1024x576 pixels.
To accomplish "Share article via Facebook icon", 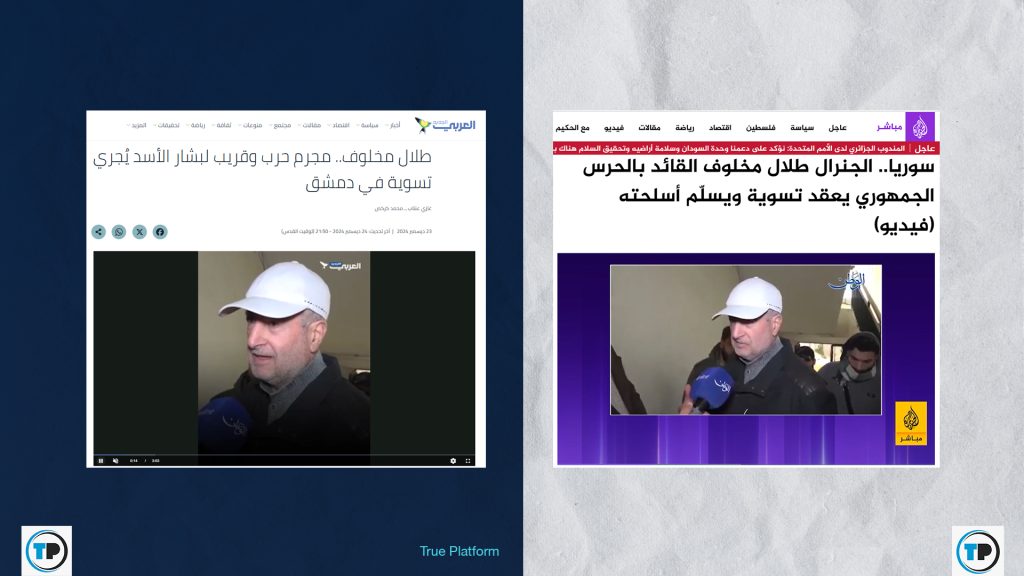I will [x=160, y=232].
